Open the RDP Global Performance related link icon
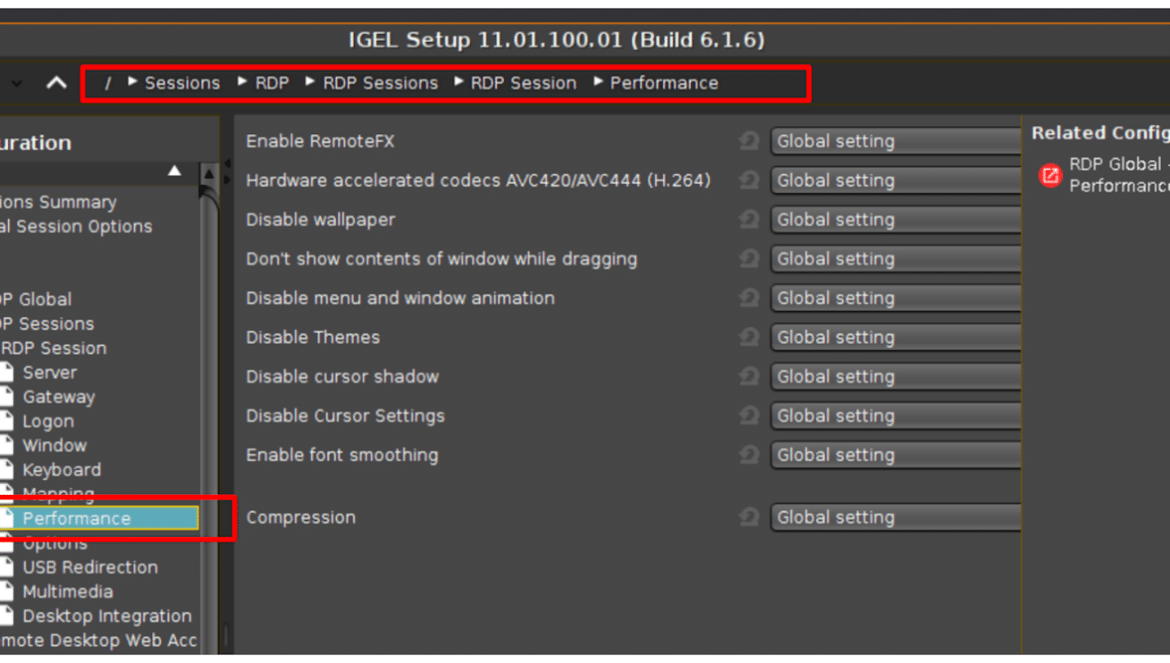The height and width of the screenshot is (663, 1170). tap(1050, 175)
